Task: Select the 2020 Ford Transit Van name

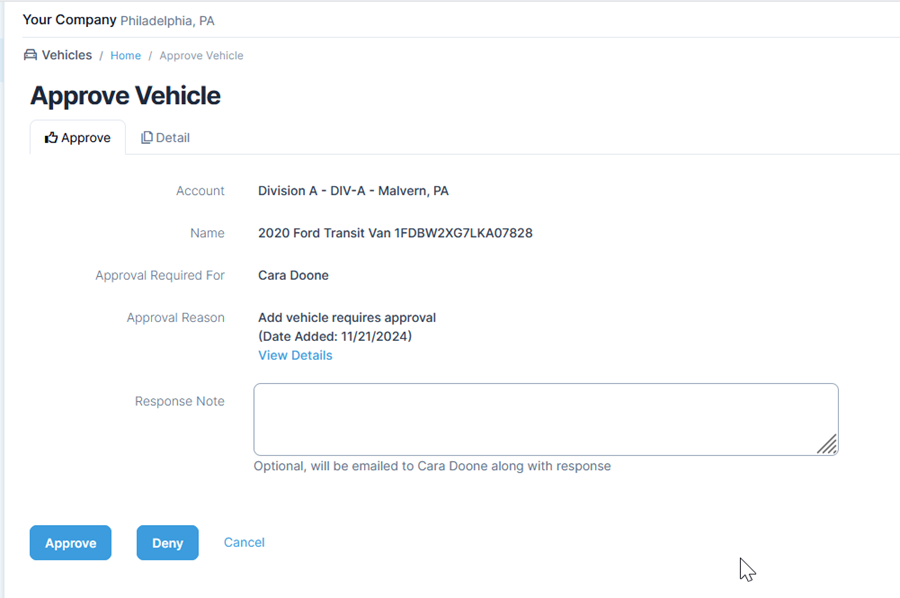Action: [395, 233]
